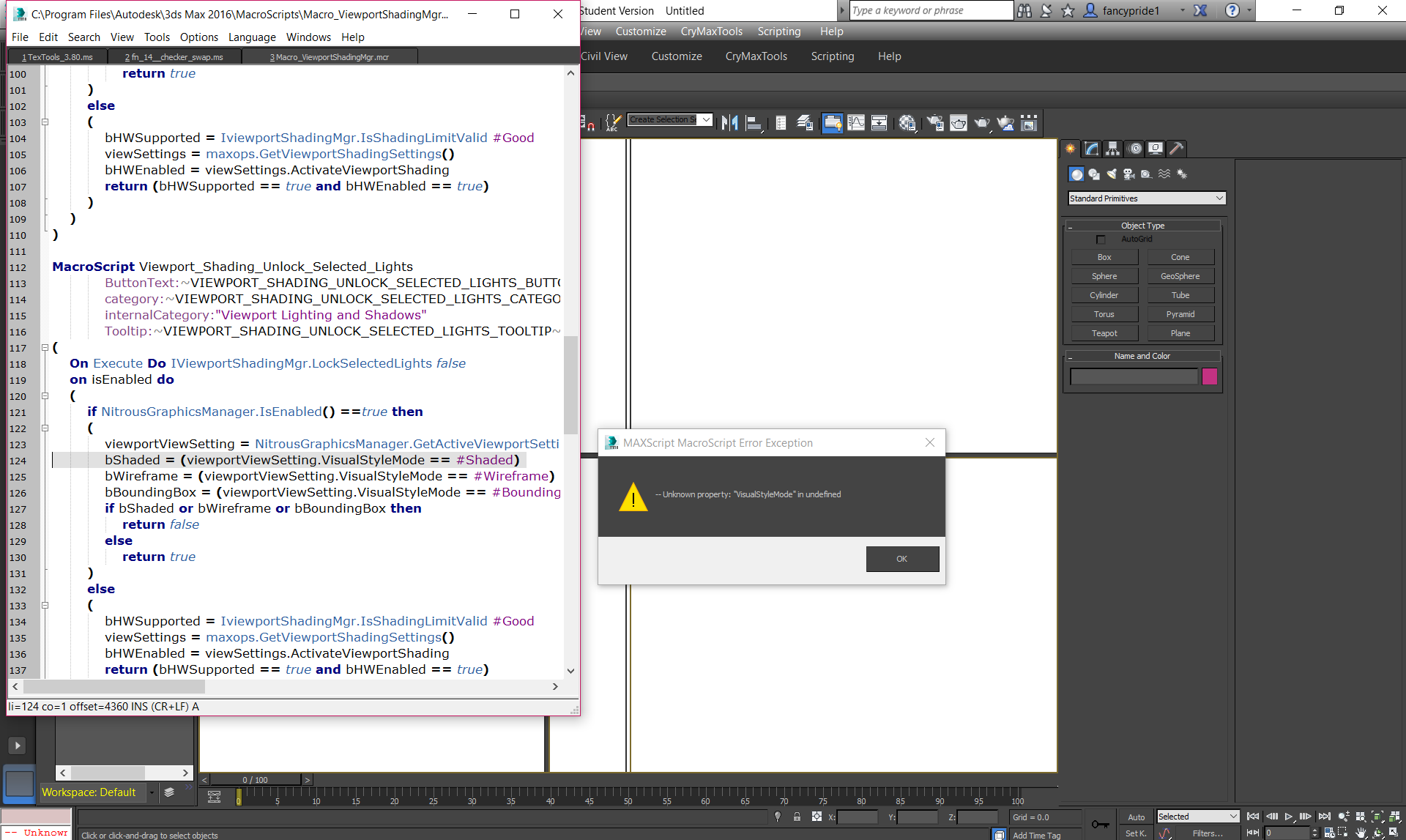Open the Edit Named Selection Sets icon
1406x840 pixels.
[613, 123]
